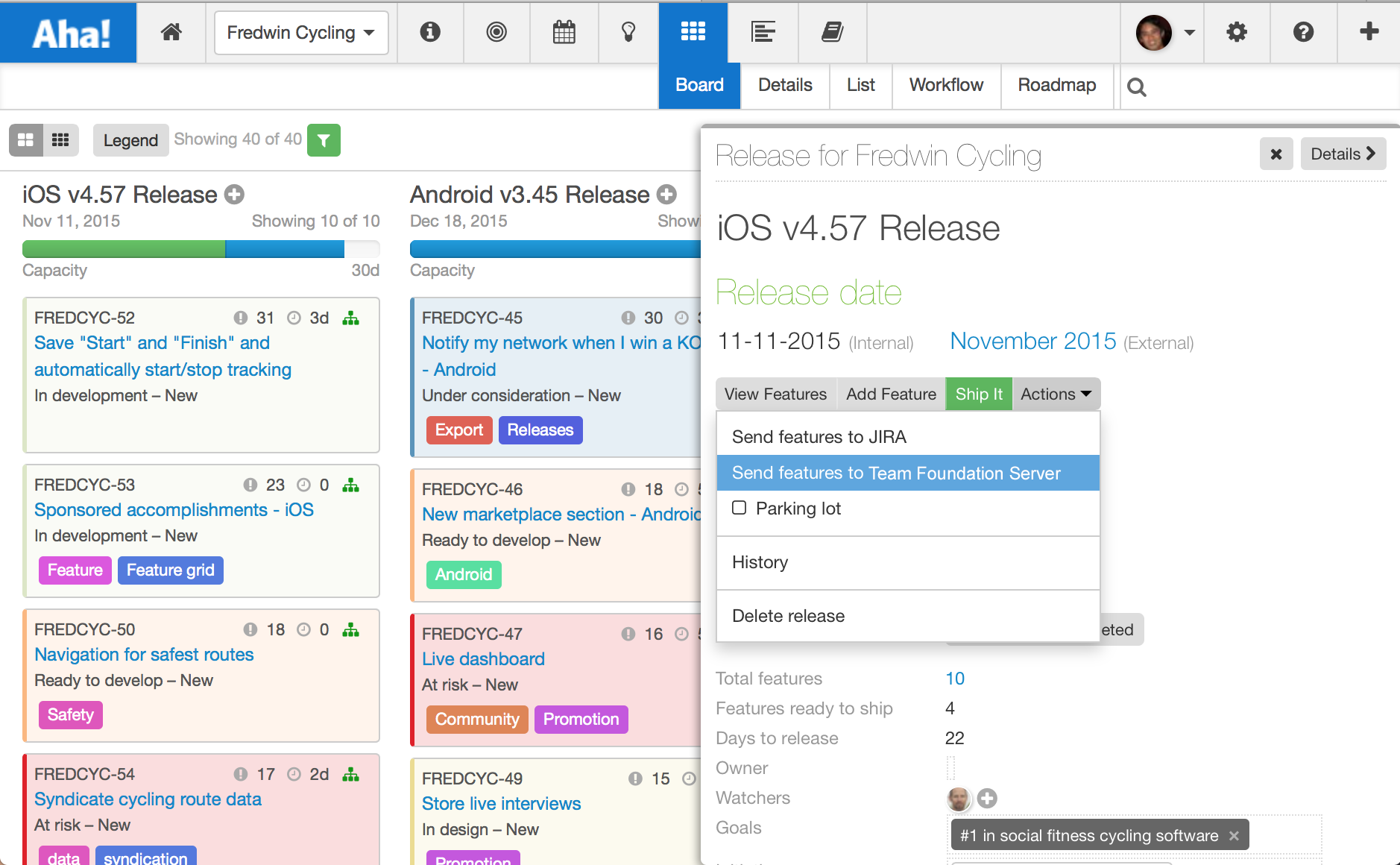Viewport: 1400px width, 865px height.
Task: Check the Parking lot checkbox
Action: (740, 507)
